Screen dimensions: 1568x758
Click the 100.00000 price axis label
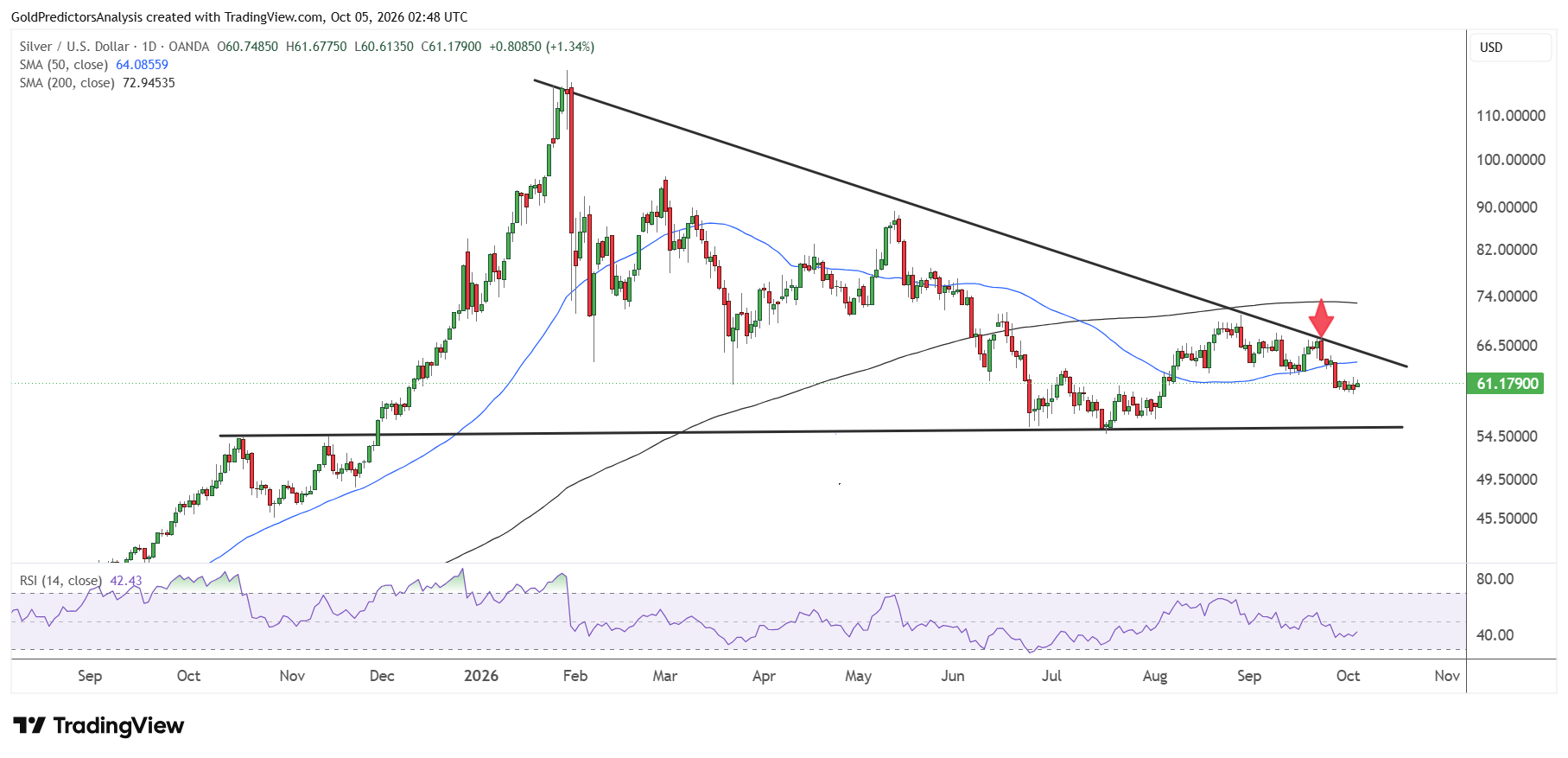click(1511, 160)
